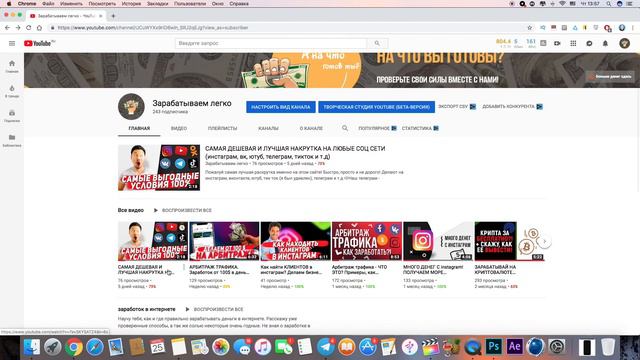This screenshot has width=640, height=360.
Task: Open the YouTube apps grid icon
Action: [573, 43]
